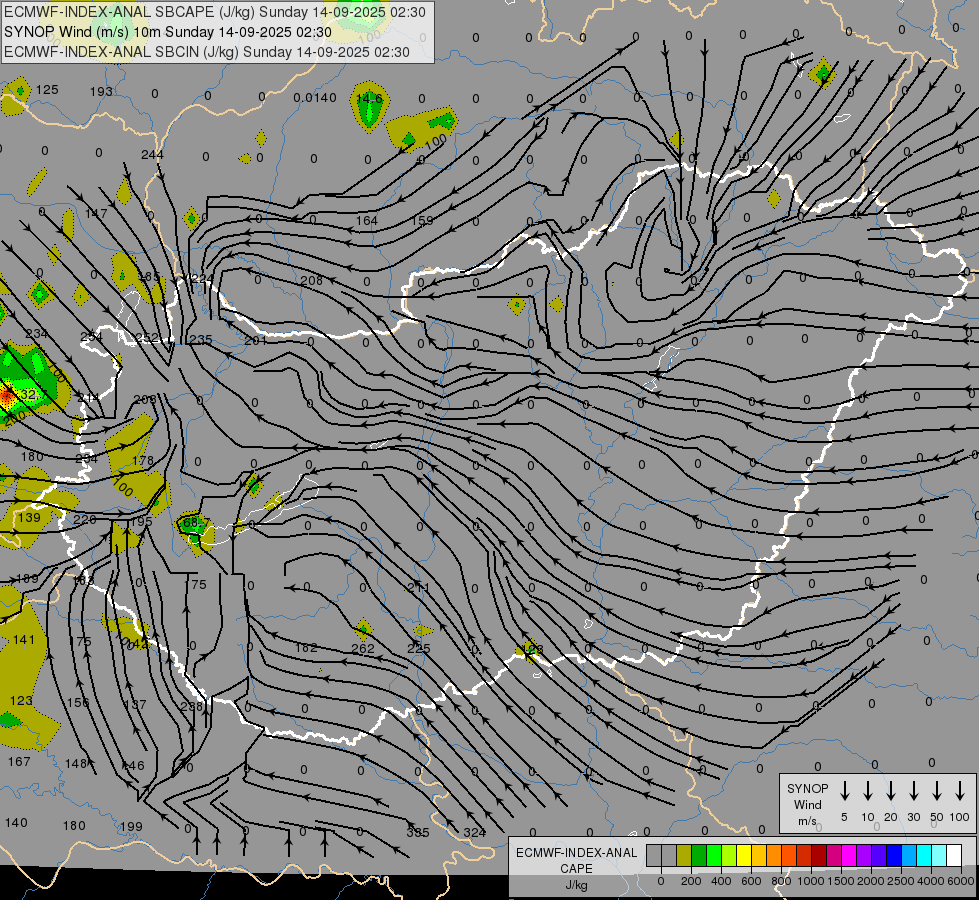Select the olive swatch left of 200 in CAPE legend
The width and height of the screenshot is (979, 900).
click(684, 855)
